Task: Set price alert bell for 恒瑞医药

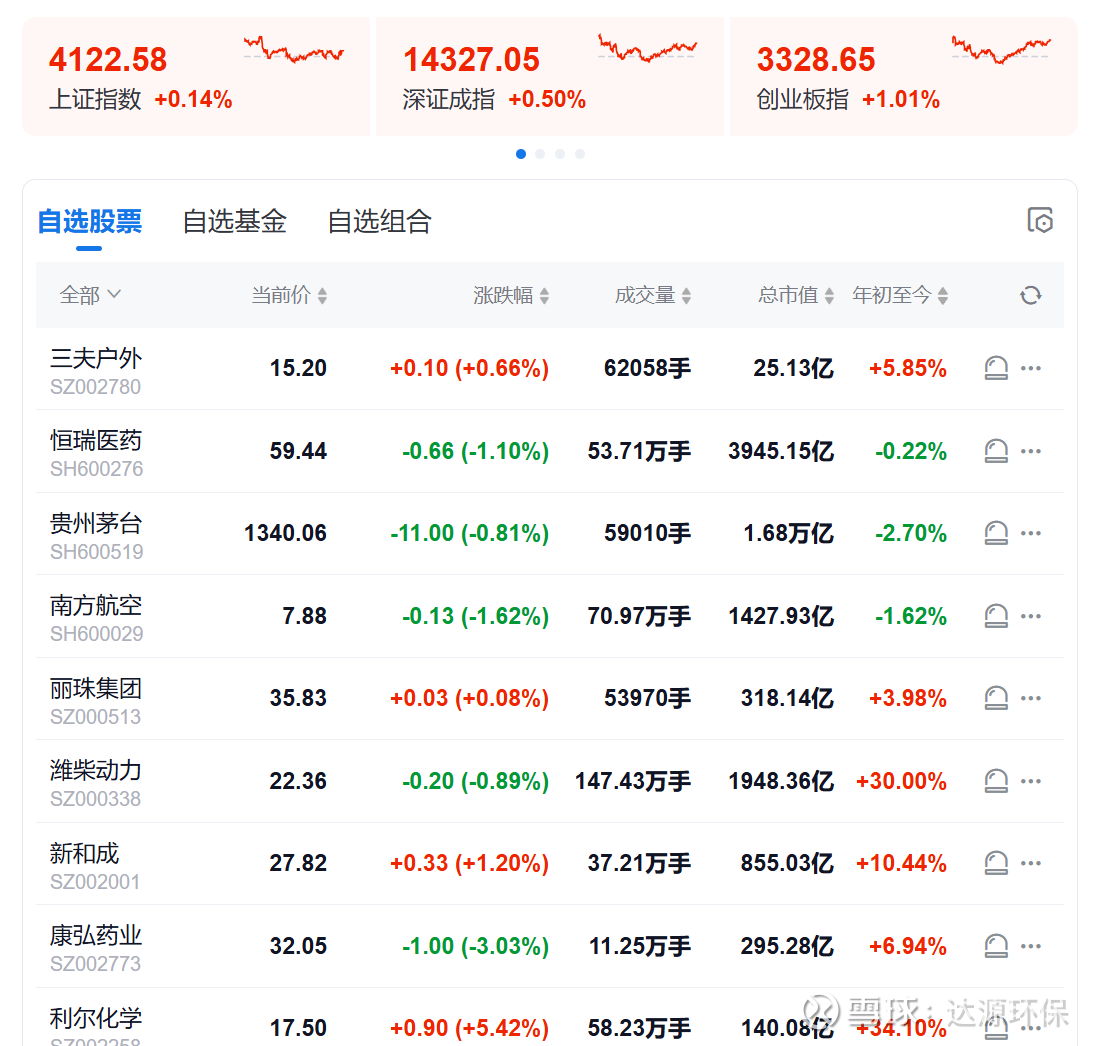Action: pyautogui.click(x=996, y=451)
